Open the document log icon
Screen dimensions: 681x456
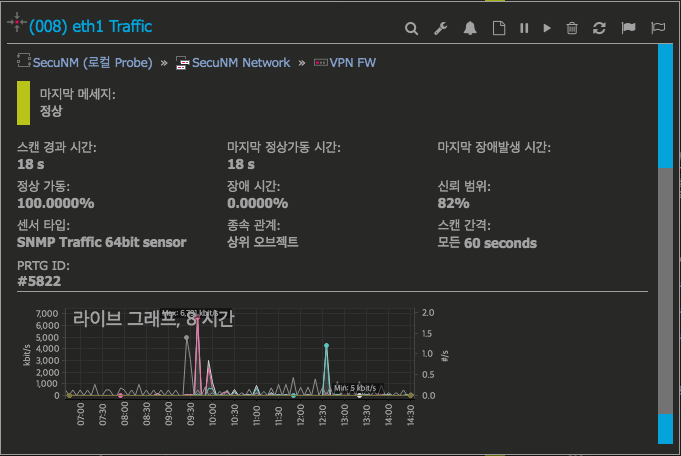pos(499,28)
